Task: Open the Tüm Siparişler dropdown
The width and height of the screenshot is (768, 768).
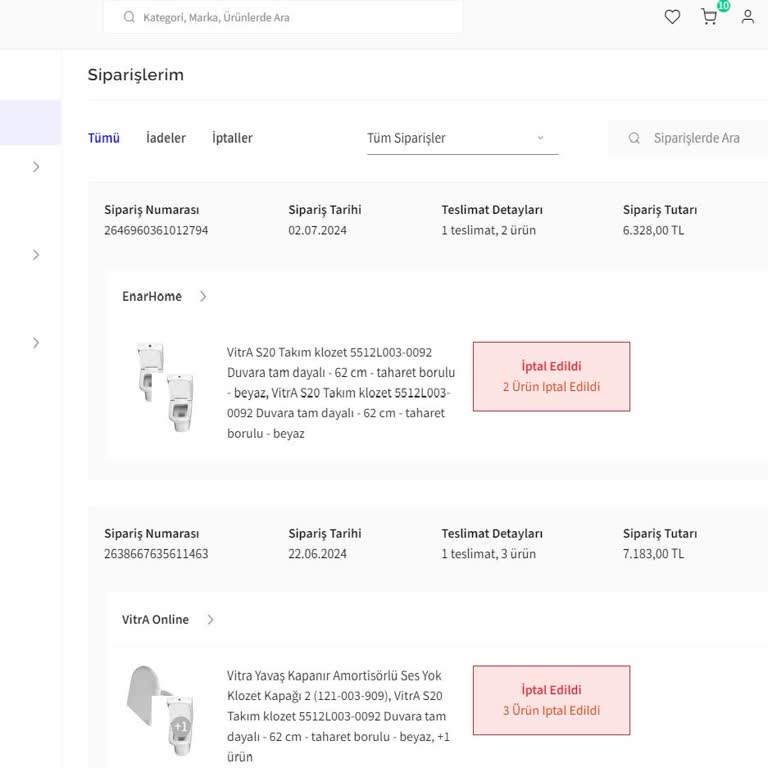Action: click(x=462, y=139)
